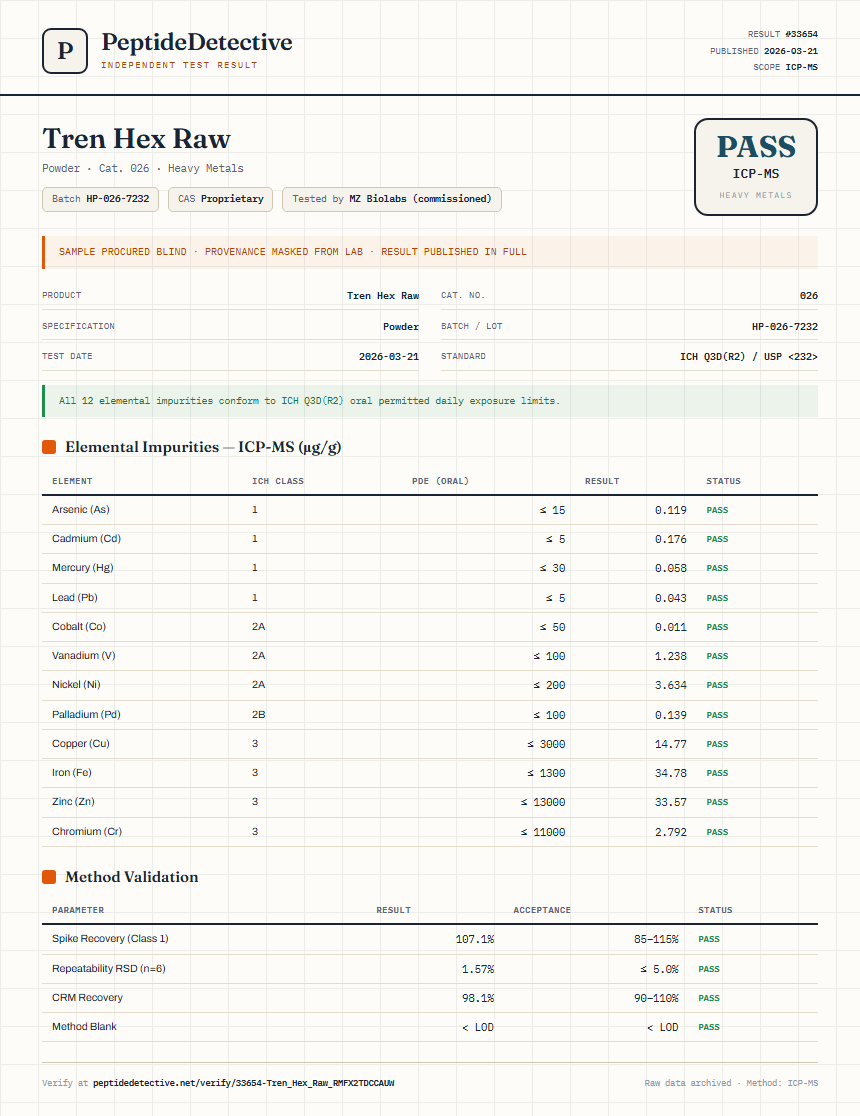
Task: Select the Tren Hex Raw heading
Action: 136,139
